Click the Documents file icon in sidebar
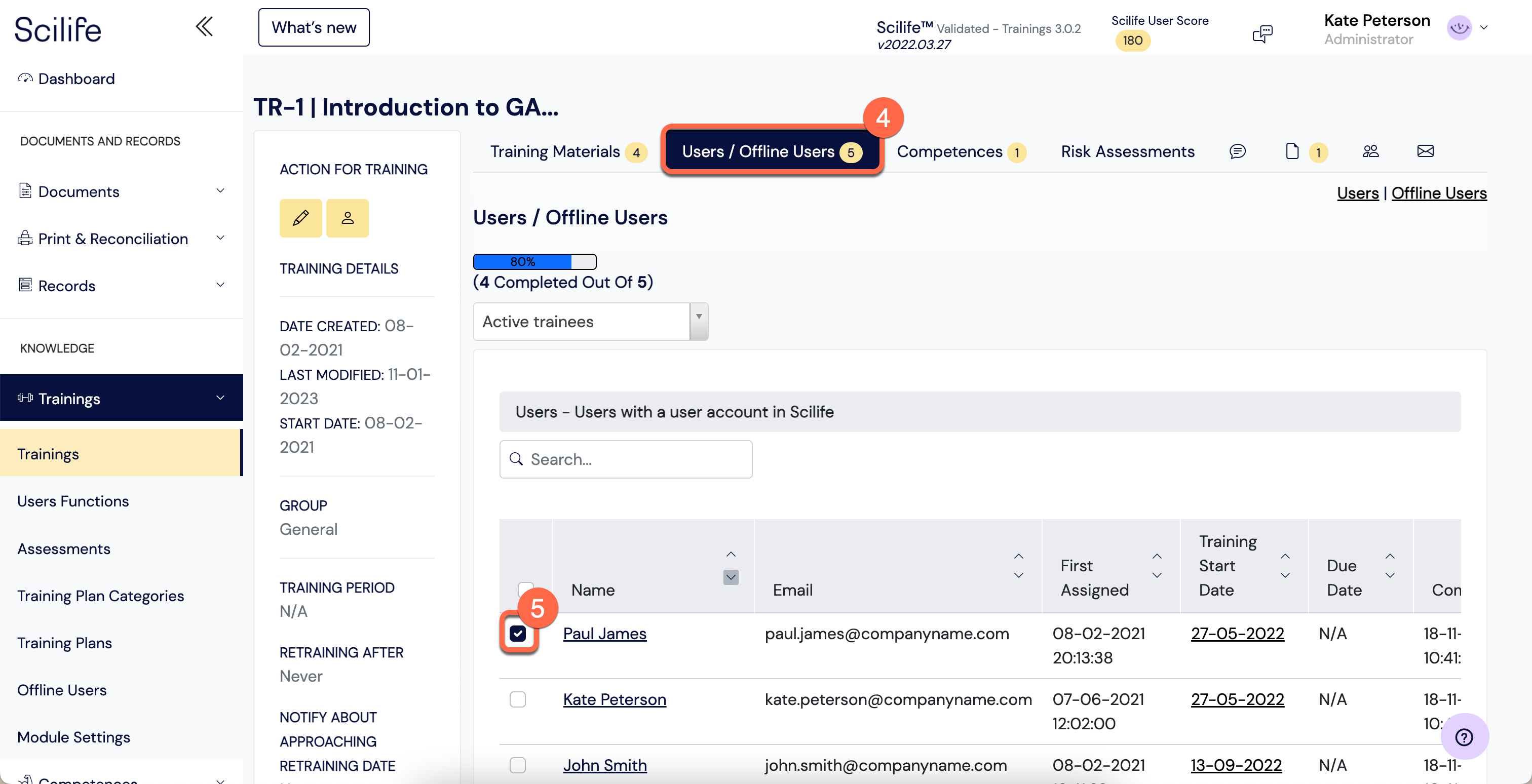 [25, 191]
